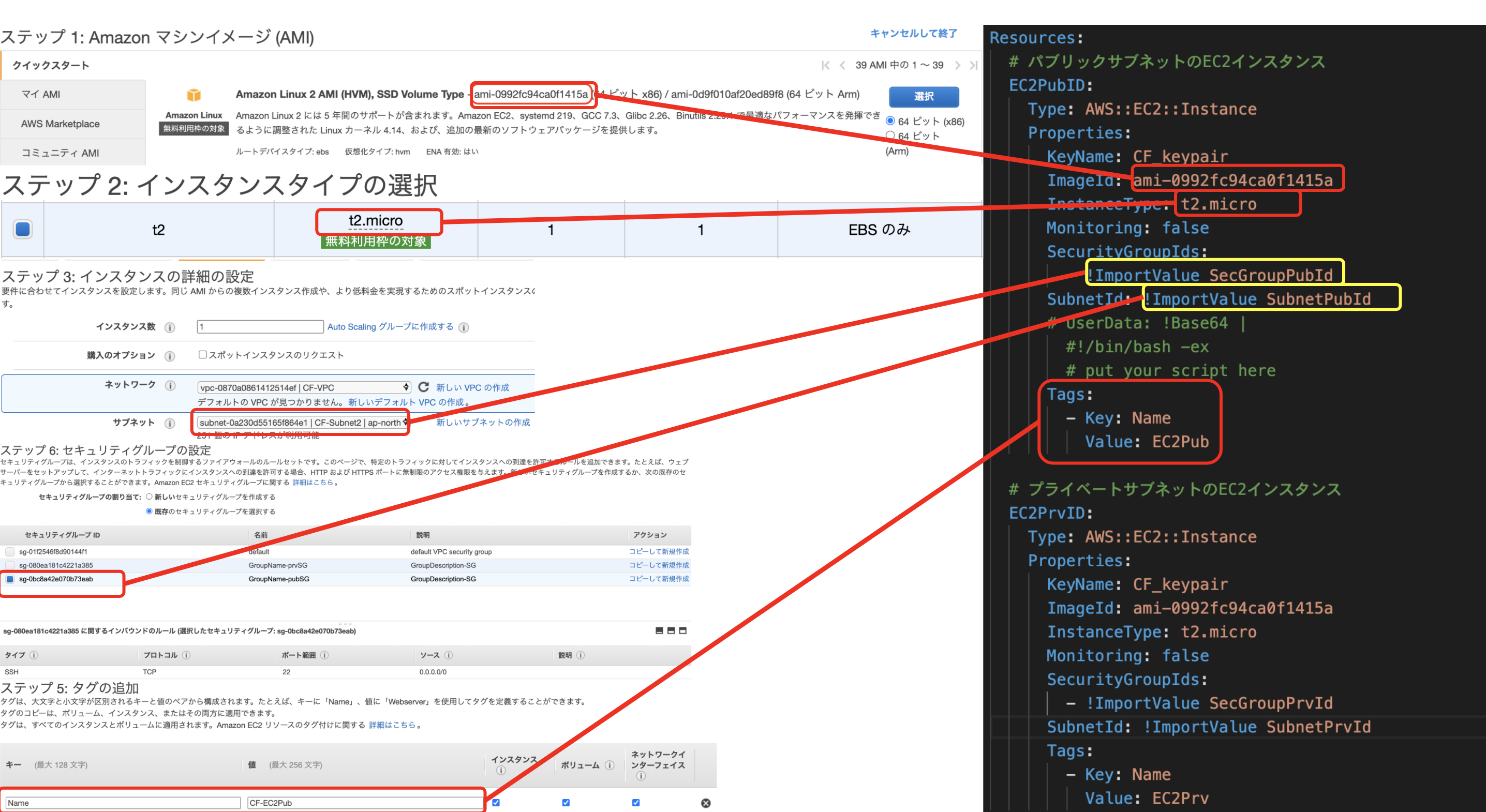Viewport: 1486px width, 812px height.
Task: Click the first-page arrow in the AMI pagination
Action: click(826, 65)
